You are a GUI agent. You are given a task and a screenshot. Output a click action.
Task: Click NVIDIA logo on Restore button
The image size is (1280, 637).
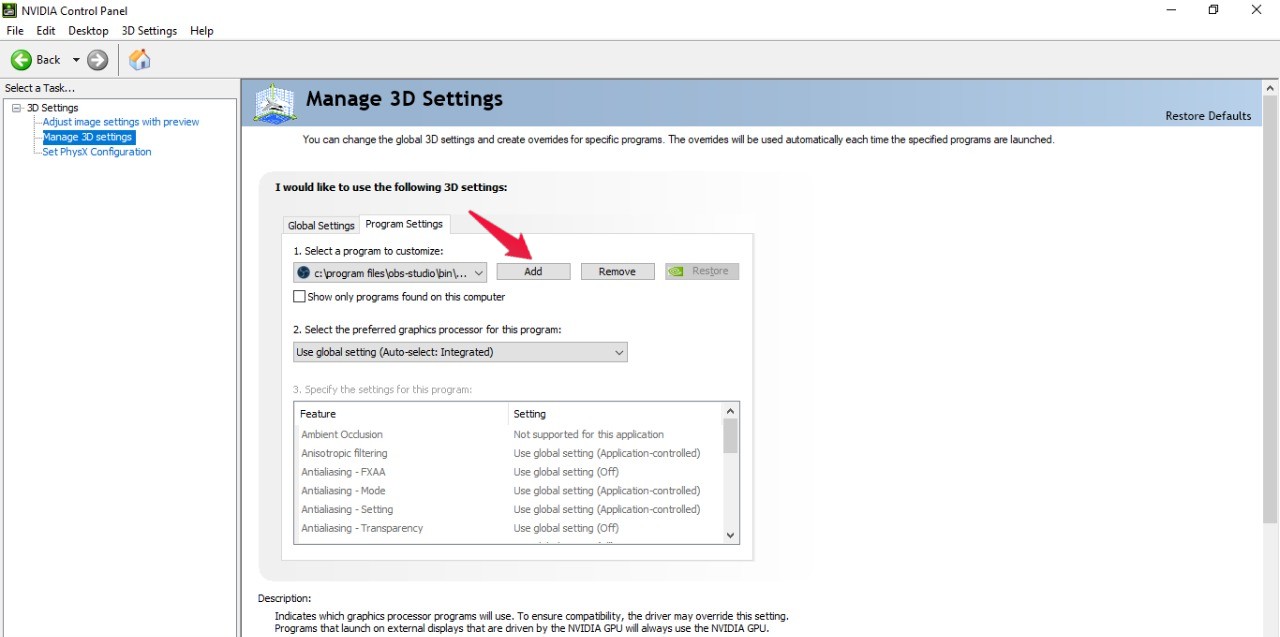[x=677, y=271]
